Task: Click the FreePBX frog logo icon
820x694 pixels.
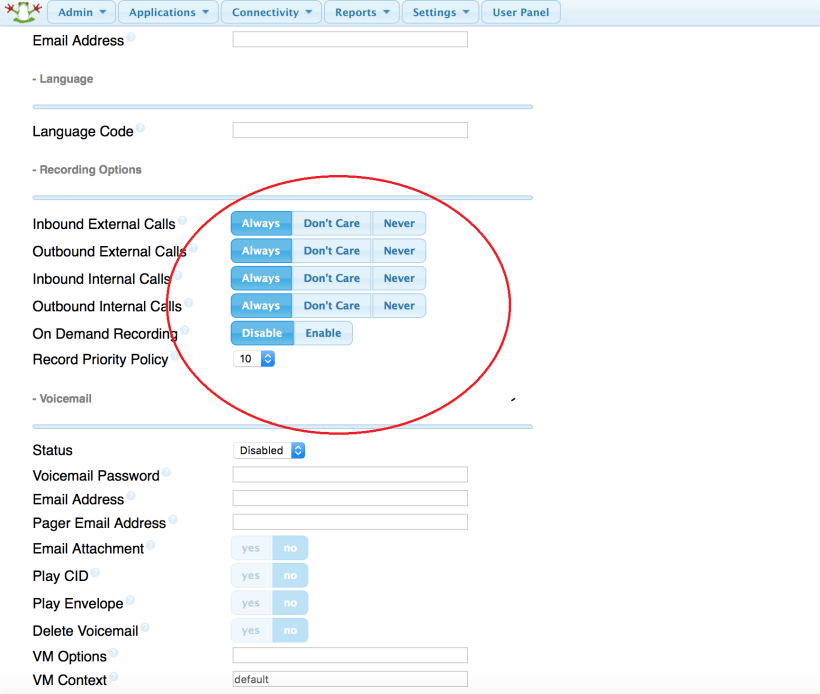Action: click(20, 12)
